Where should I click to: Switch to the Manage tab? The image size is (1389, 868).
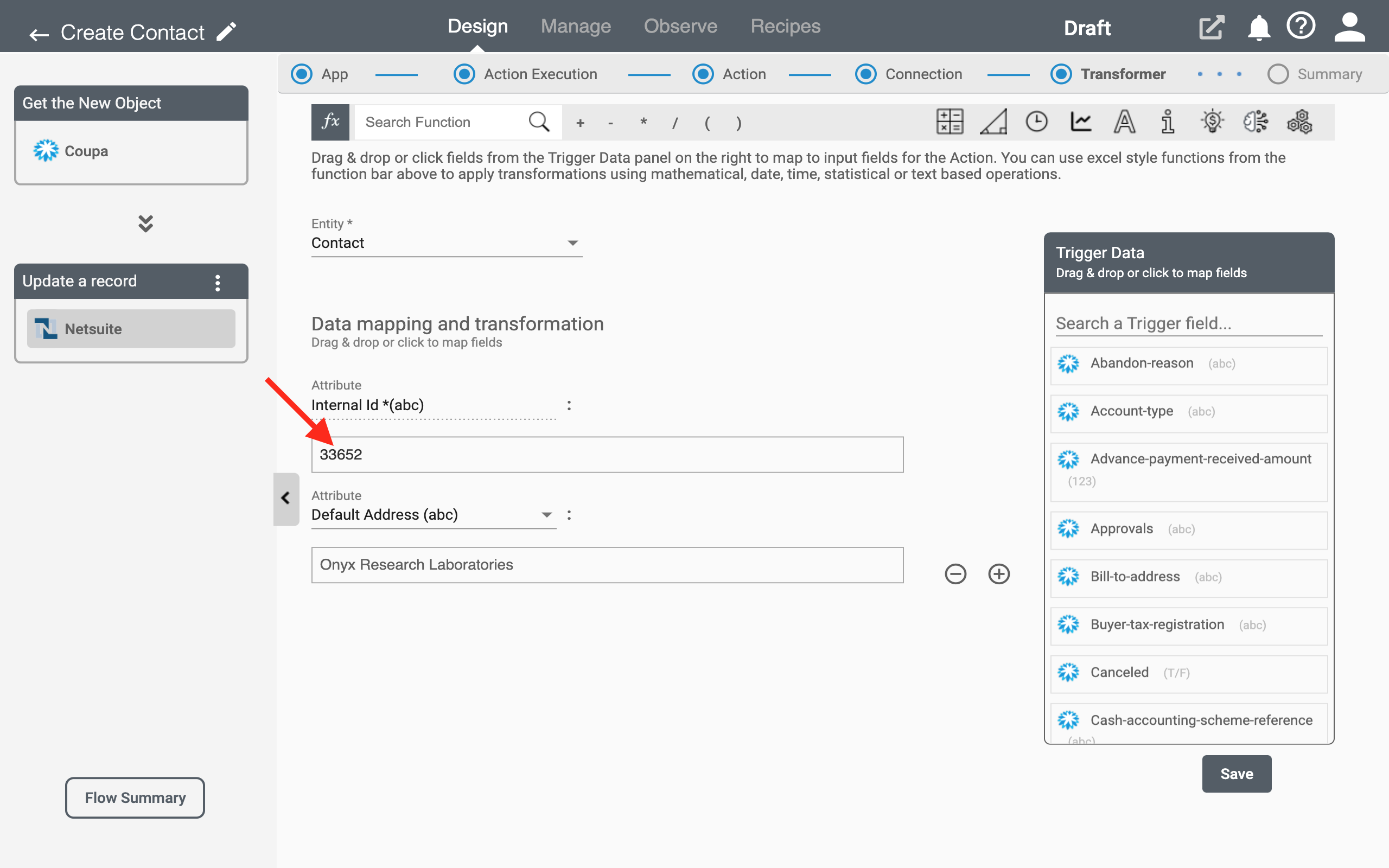(x=576, y=27)
